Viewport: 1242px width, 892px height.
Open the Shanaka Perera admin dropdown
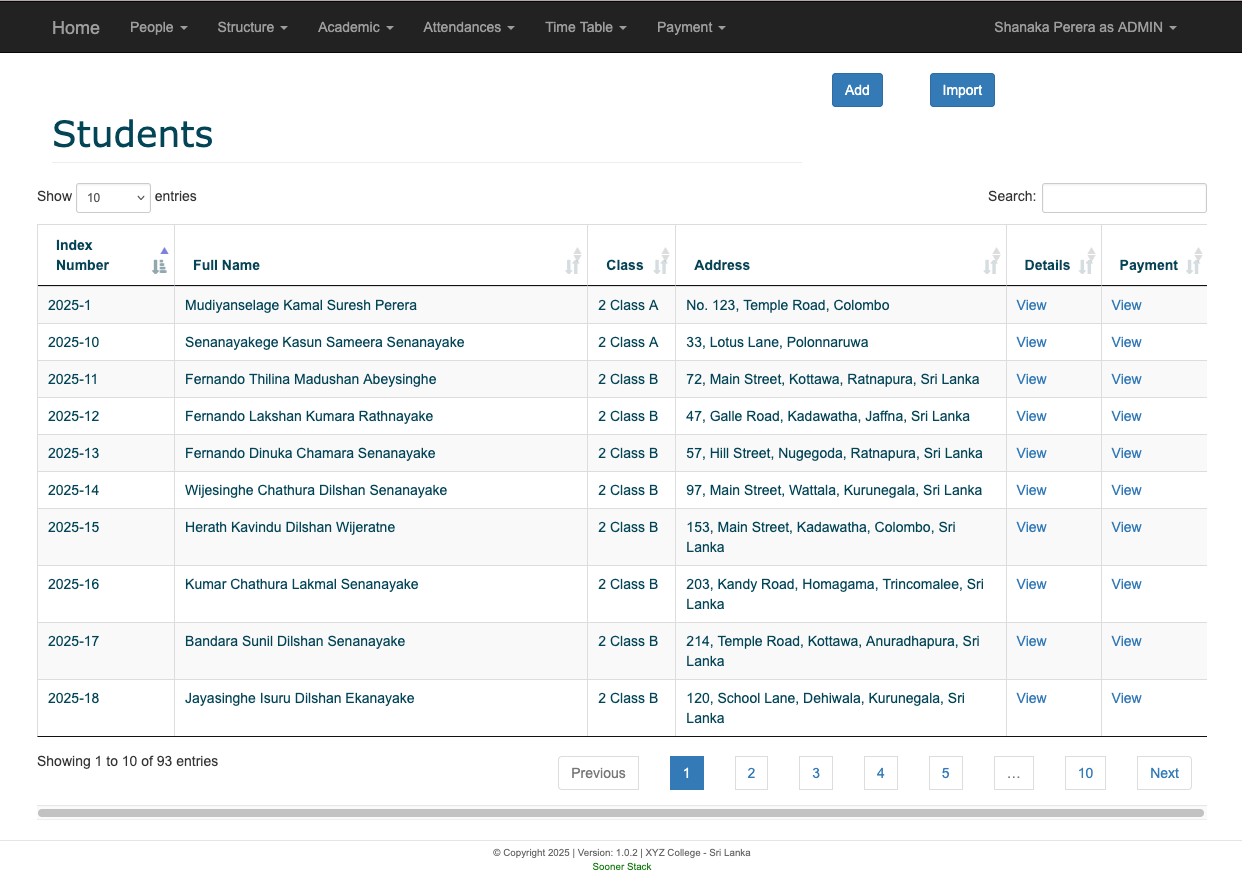1084,27
